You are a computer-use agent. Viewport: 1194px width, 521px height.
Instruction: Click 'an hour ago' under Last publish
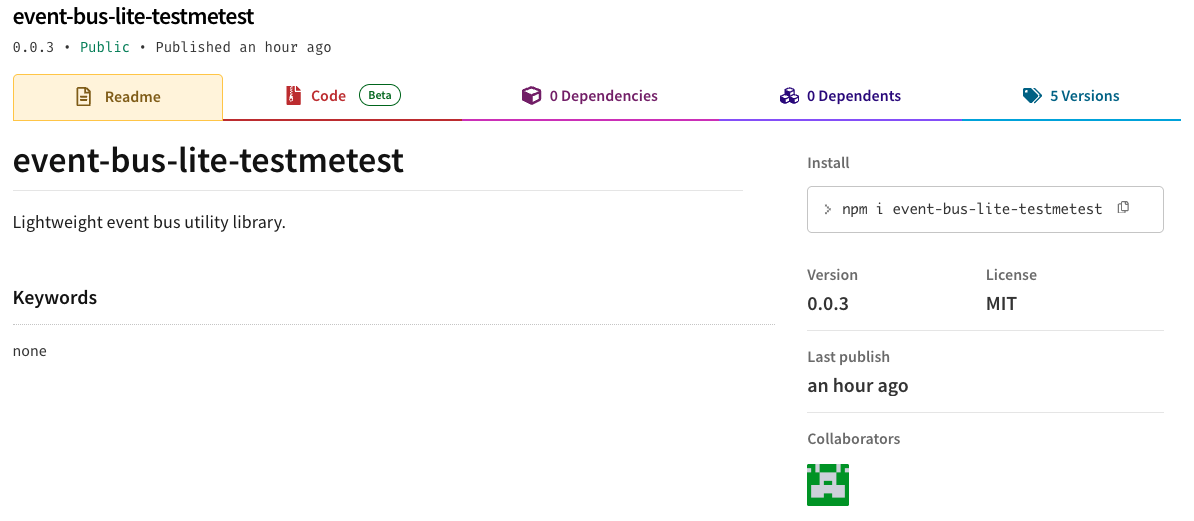(857, 385)
